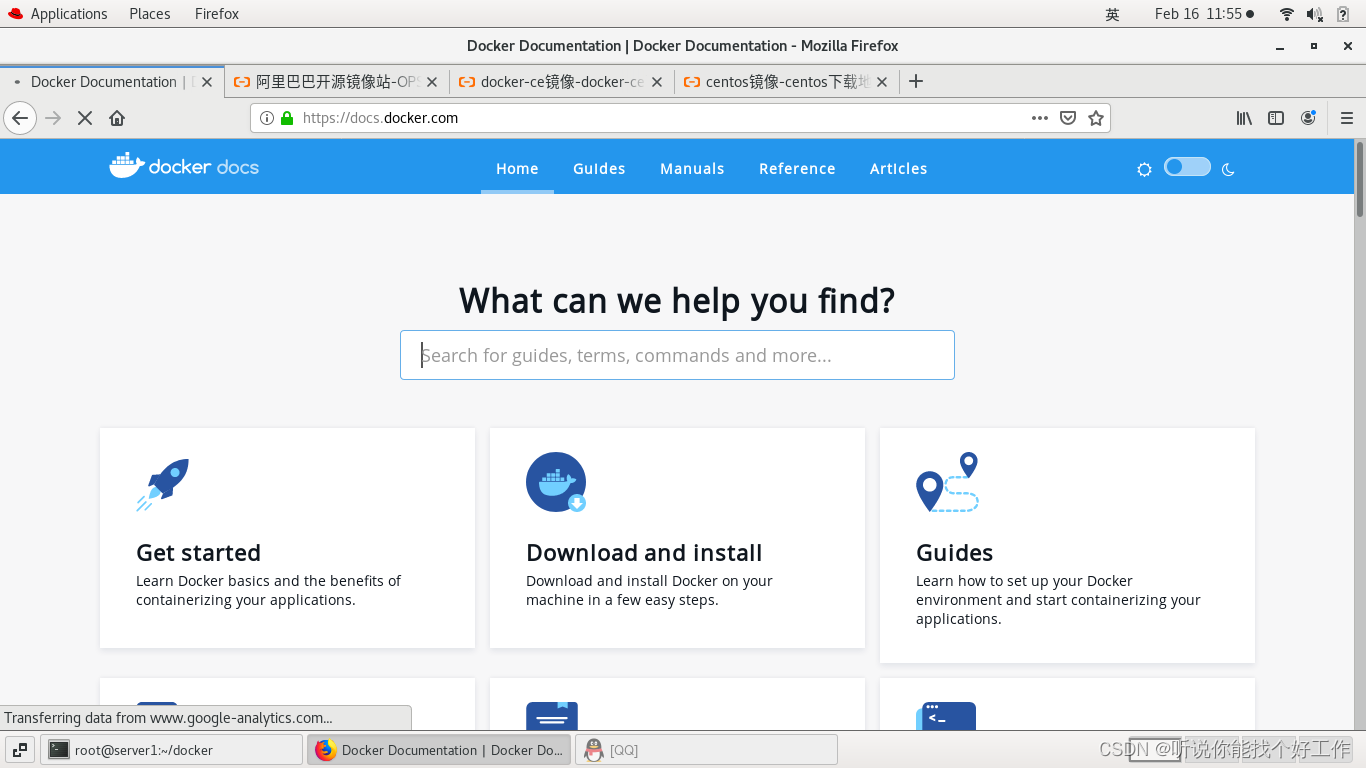
Task: Open the Wi-Fi network indicator
Action: [1287, 14]
